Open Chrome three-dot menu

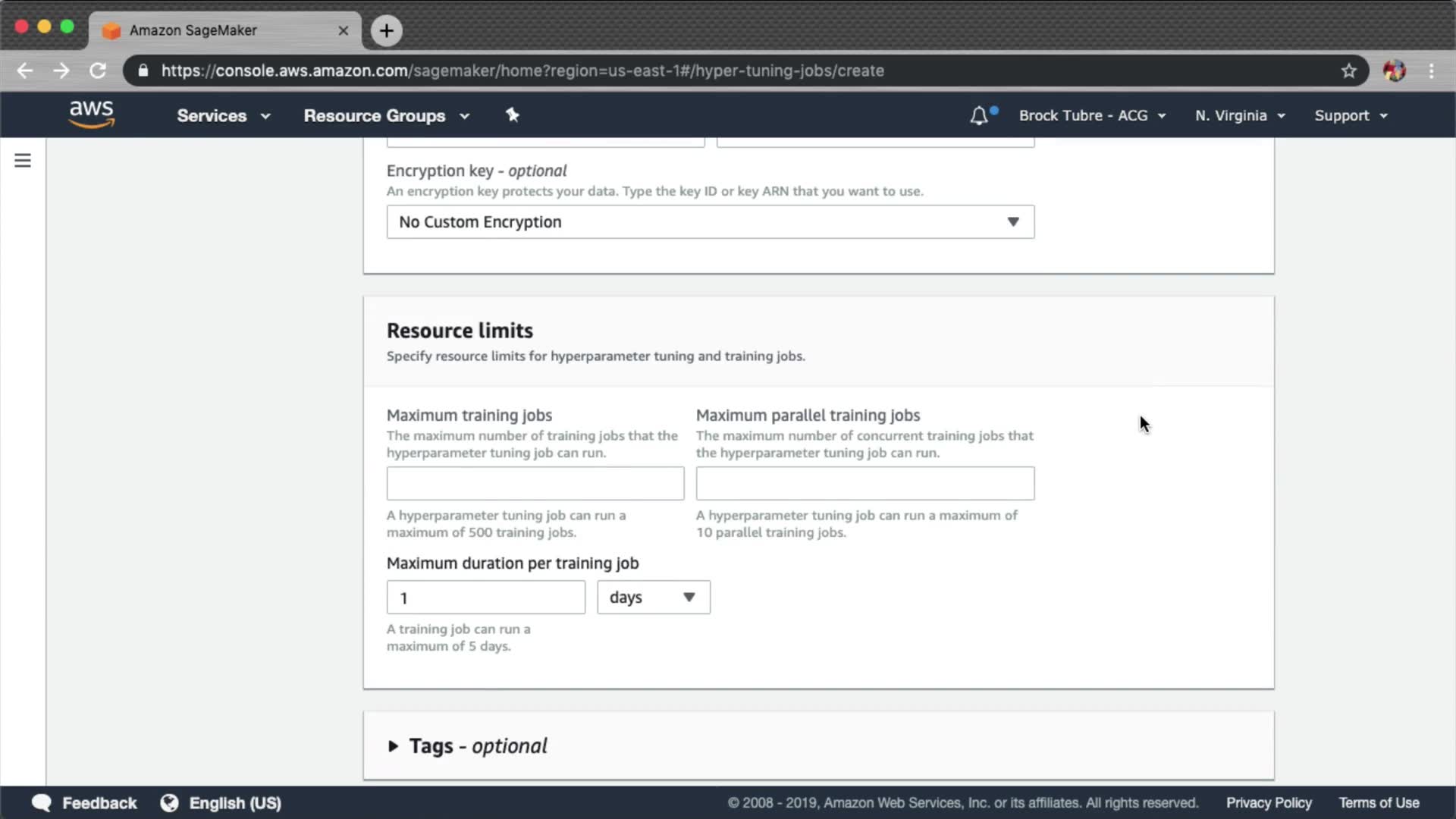tap(1431, 71)
